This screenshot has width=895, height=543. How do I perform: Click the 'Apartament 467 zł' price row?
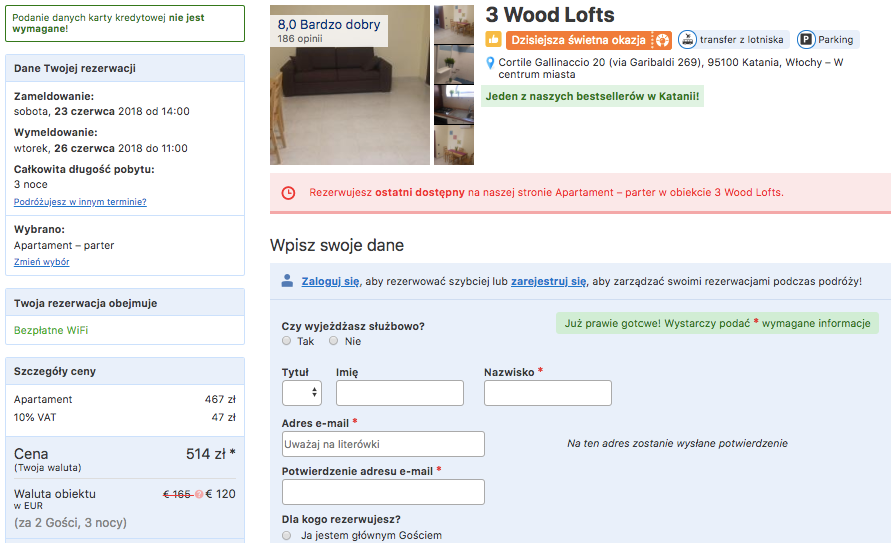point(125,399)
